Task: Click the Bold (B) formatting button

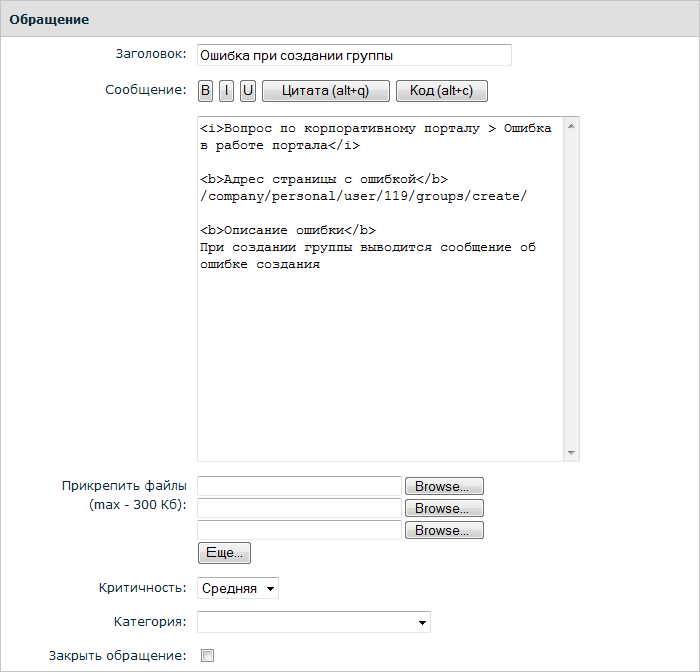Action: 205,91
